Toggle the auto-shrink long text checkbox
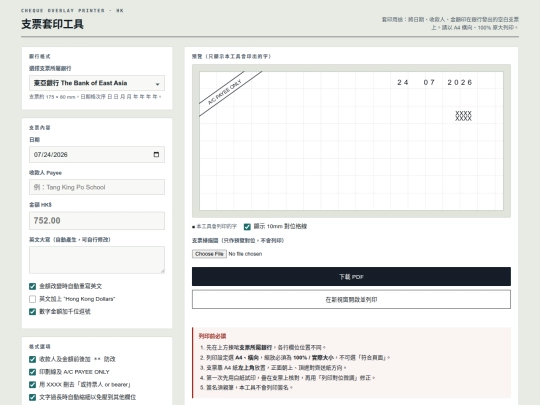The height and width of the screenshot is (405, 540). tap(32, 397)
